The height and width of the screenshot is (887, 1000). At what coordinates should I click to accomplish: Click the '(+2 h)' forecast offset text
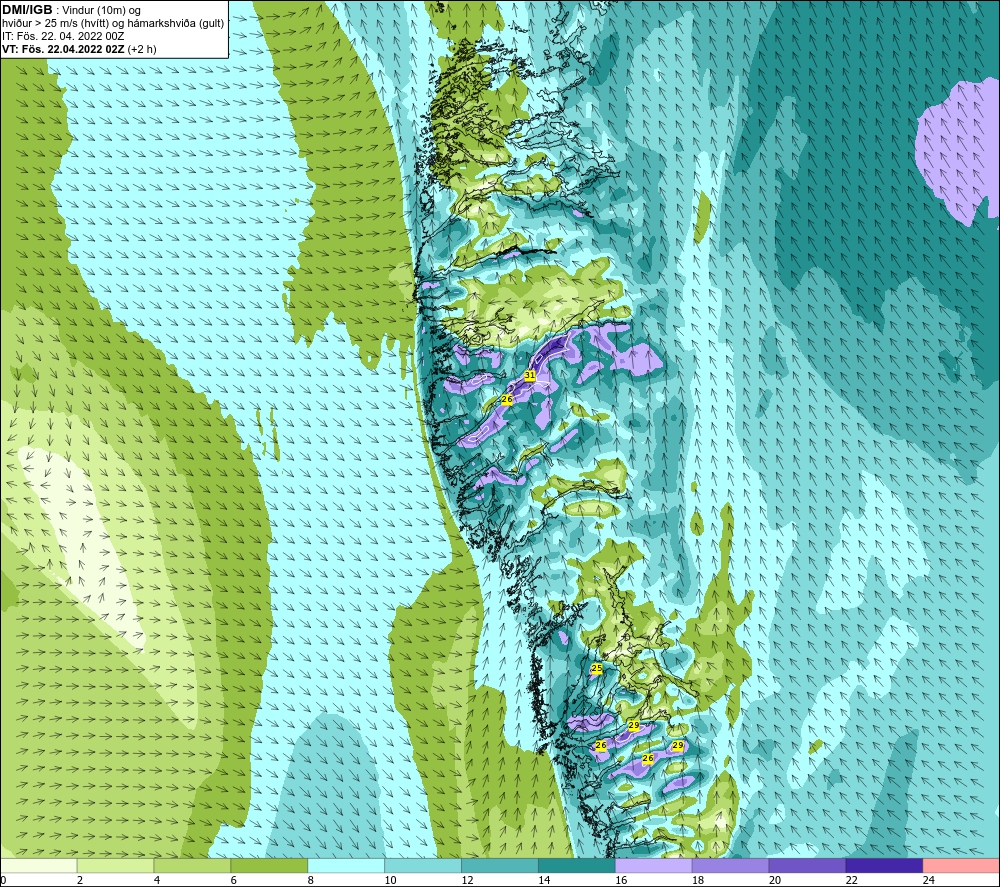click(142, 49)
